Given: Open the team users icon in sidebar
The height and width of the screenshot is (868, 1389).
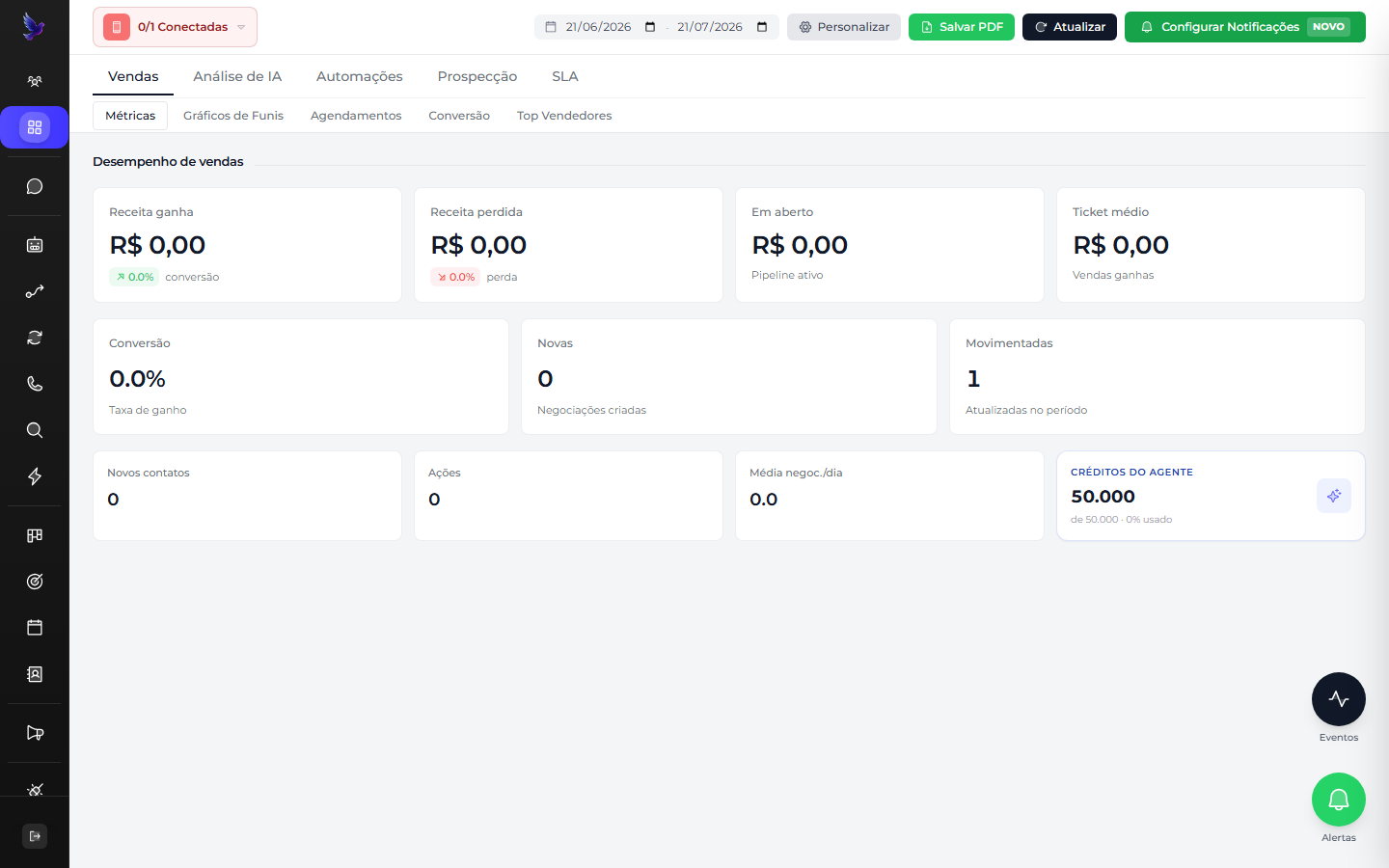Looking at the screenshot, I should [35, 82].
